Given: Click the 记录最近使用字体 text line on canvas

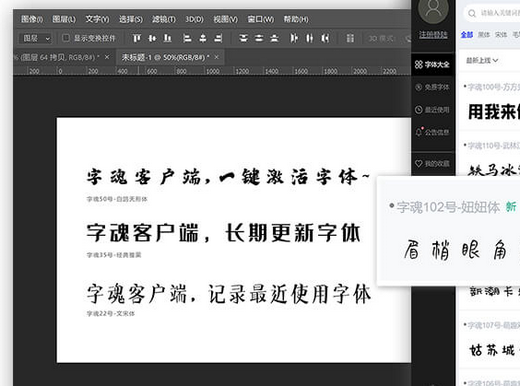Looking at the screenshot, I should pyautogui.click(x=229, y=294).
